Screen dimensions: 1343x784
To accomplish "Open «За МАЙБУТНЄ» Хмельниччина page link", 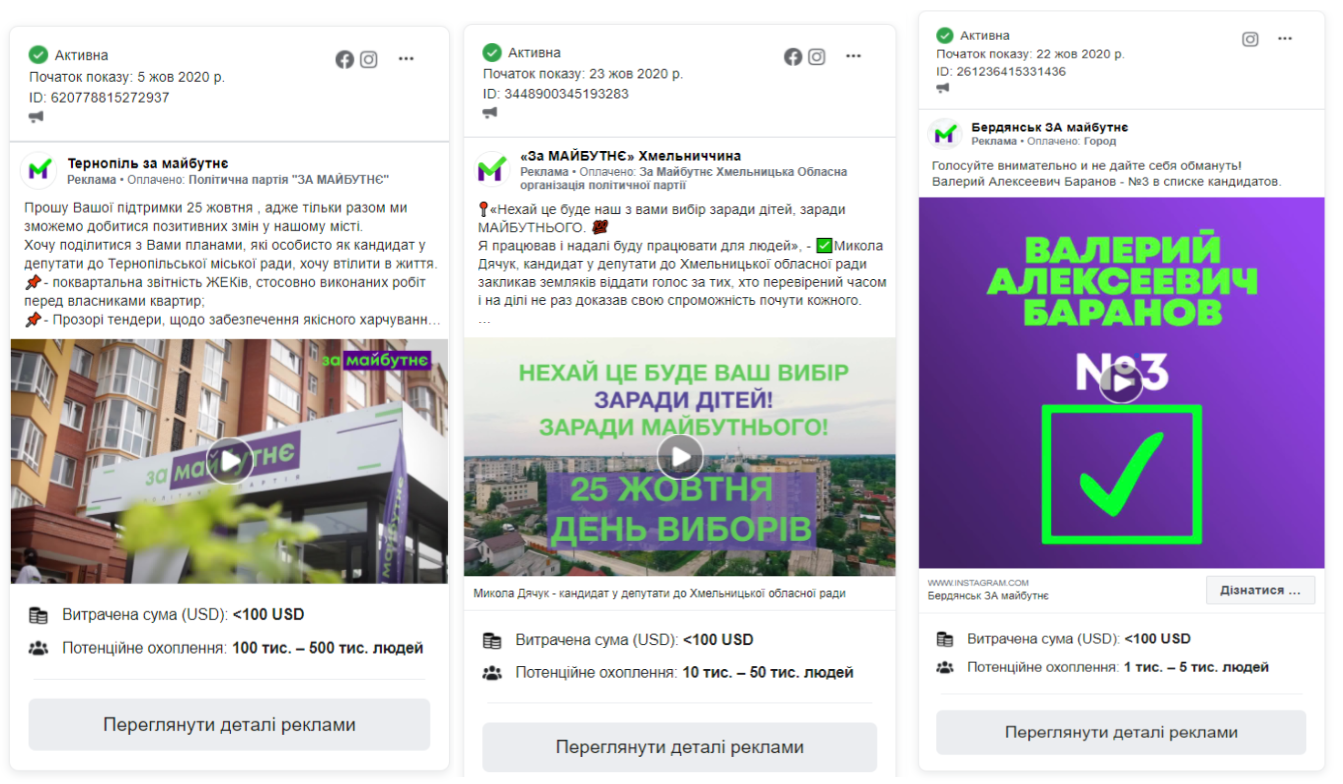I will [631, 156].
